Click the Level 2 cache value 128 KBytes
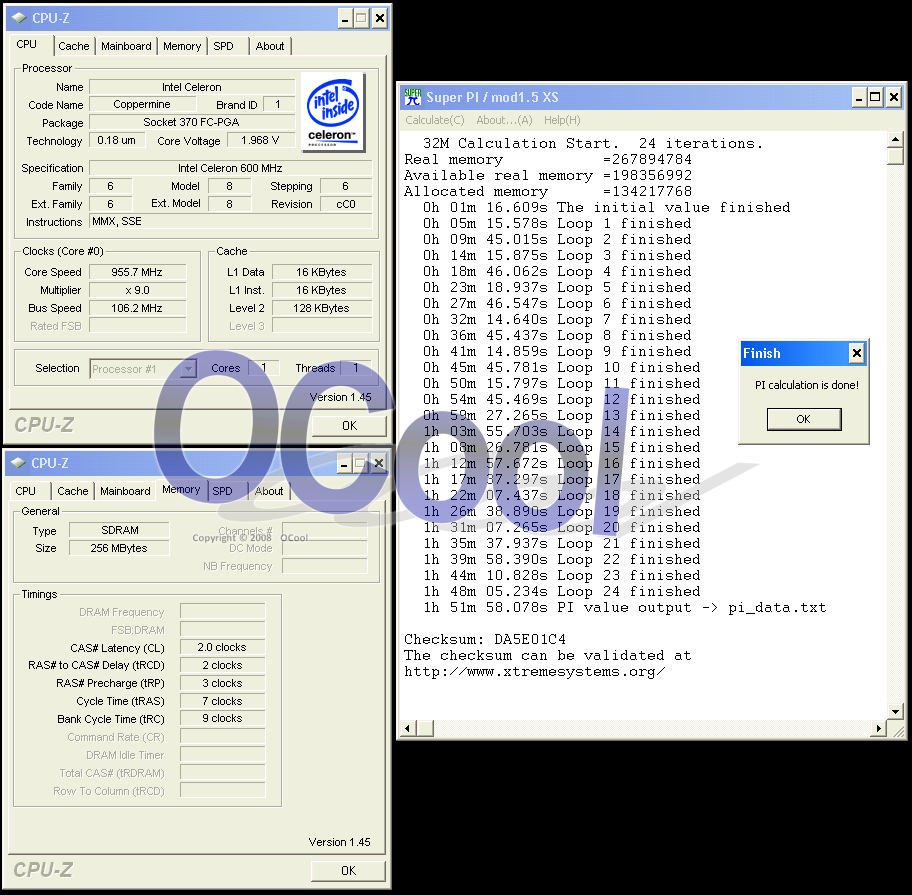This screenshot has height=895, width=912. tap(322, 308)
